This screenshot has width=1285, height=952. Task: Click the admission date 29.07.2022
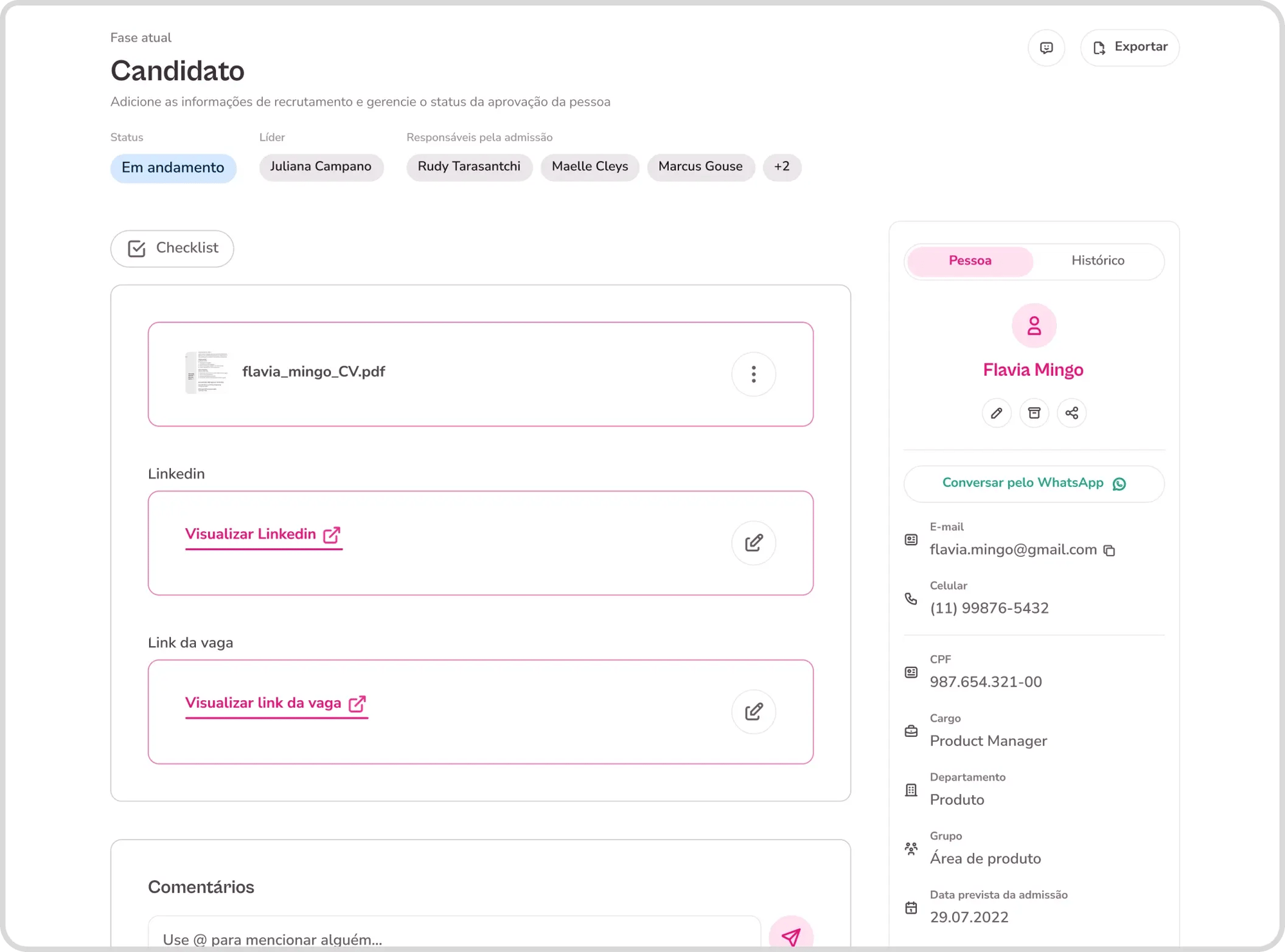[969, 917]
